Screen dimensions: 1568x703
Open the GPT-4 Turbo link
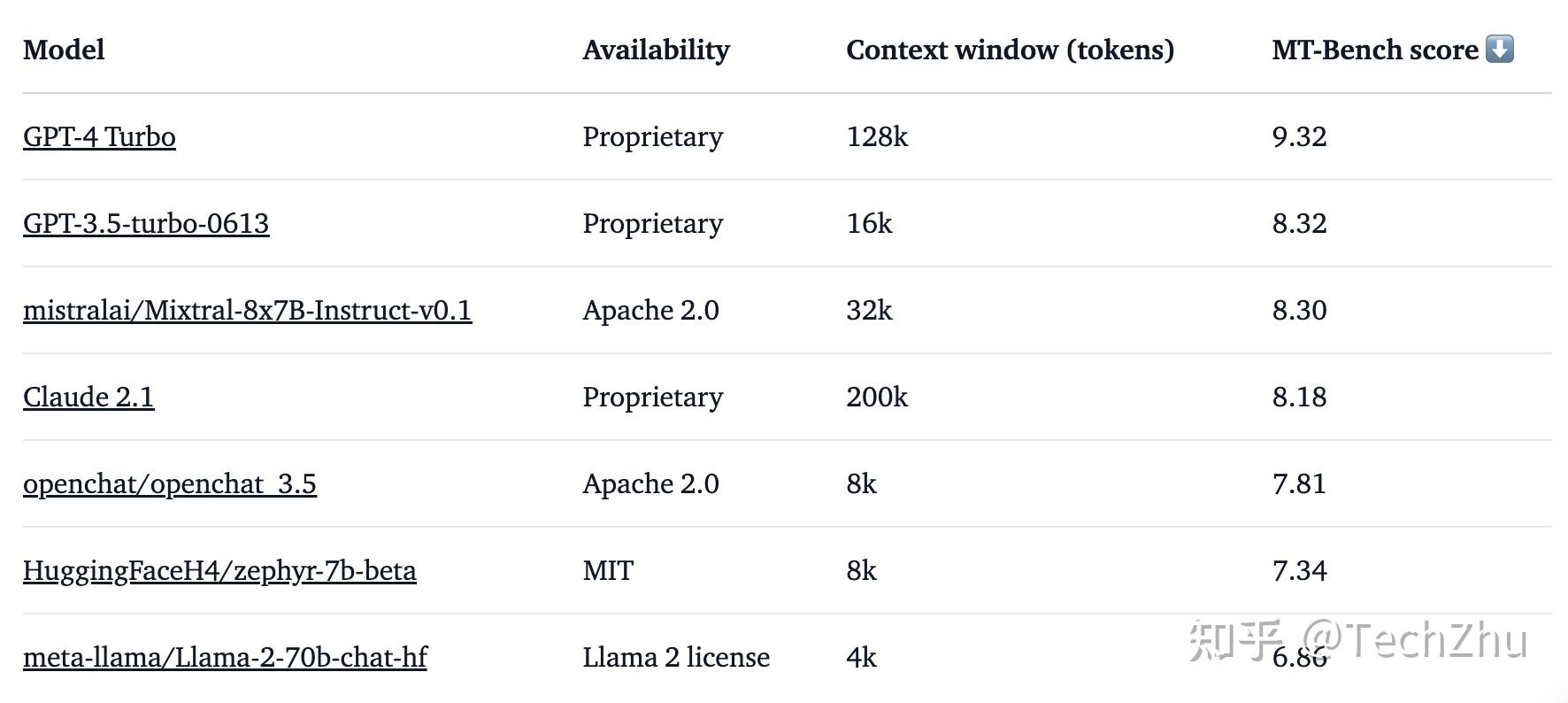tap(99, 136)
